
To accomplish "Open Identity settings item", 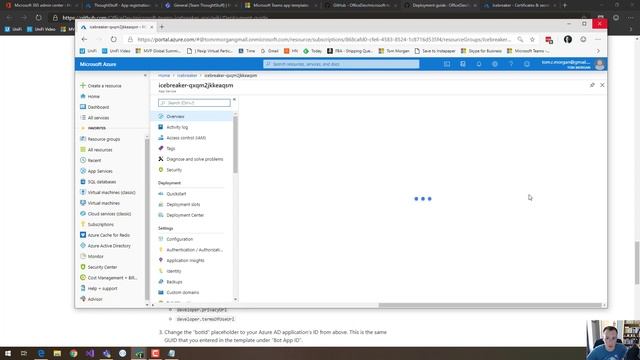I will [x=170, y=271].
